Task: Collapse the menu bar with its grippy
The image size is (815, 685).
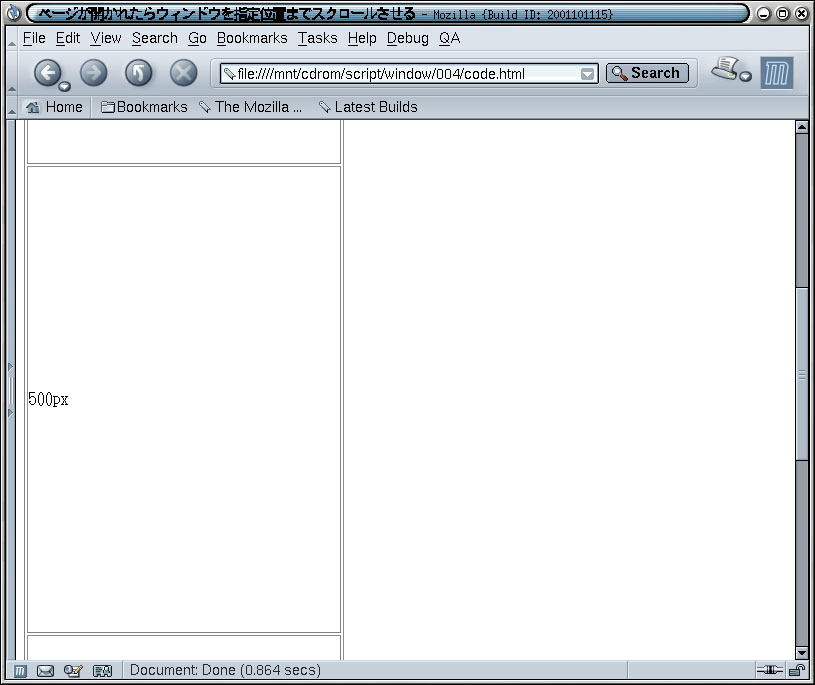Action: pyautogui.click(x=11, y=38)
